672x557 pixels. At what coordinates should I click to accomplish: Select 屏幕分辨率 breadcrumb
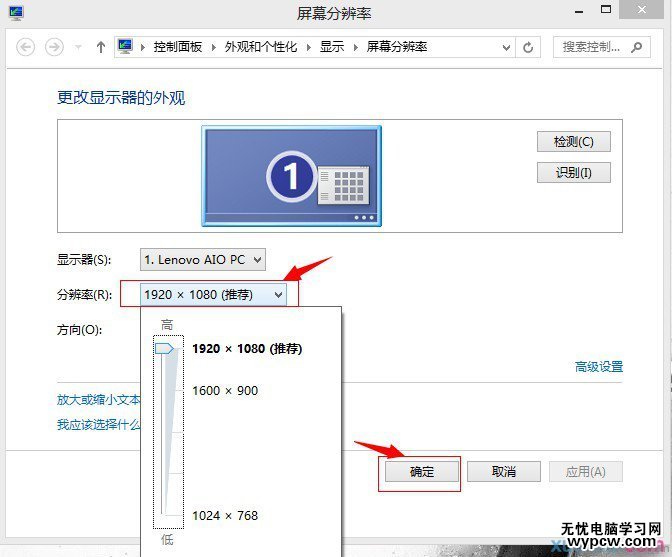click(397, 47)
